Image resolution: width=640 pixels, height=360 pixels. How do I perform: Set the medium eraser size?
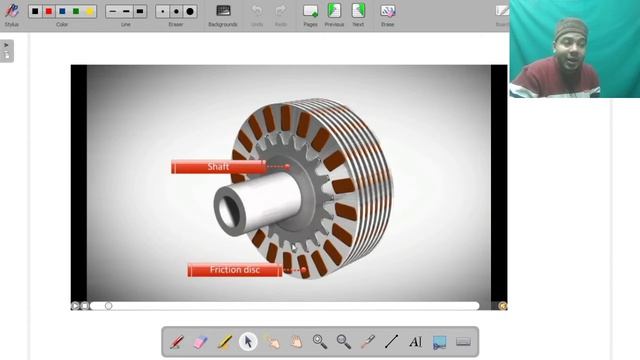click(x=176, y=11)
